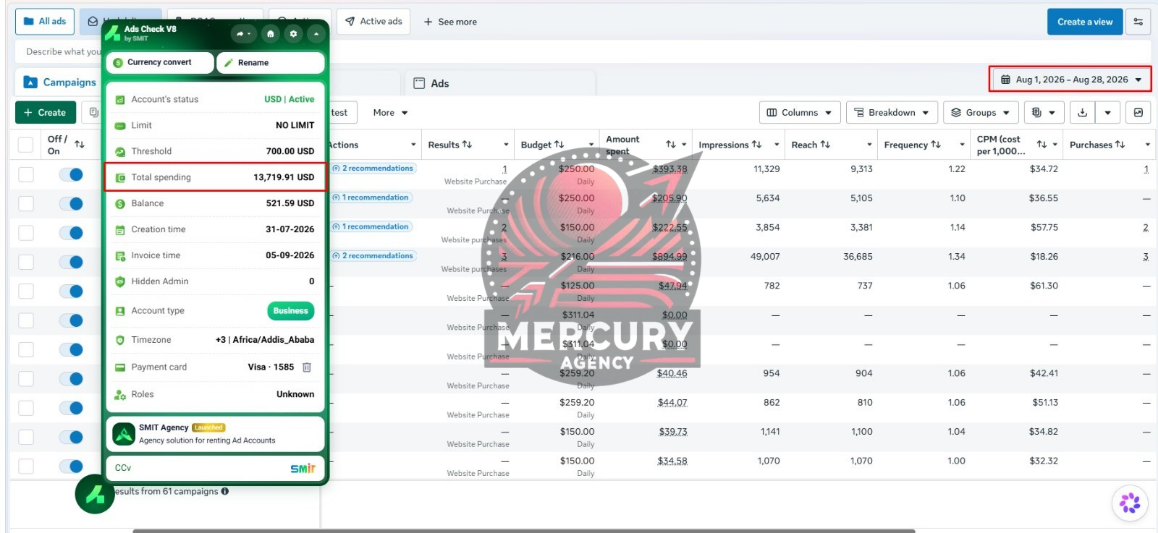This screenshot has height=533, width=1158.
Task: Open Ads Check settings gear
Action: (x=293, y=33)
